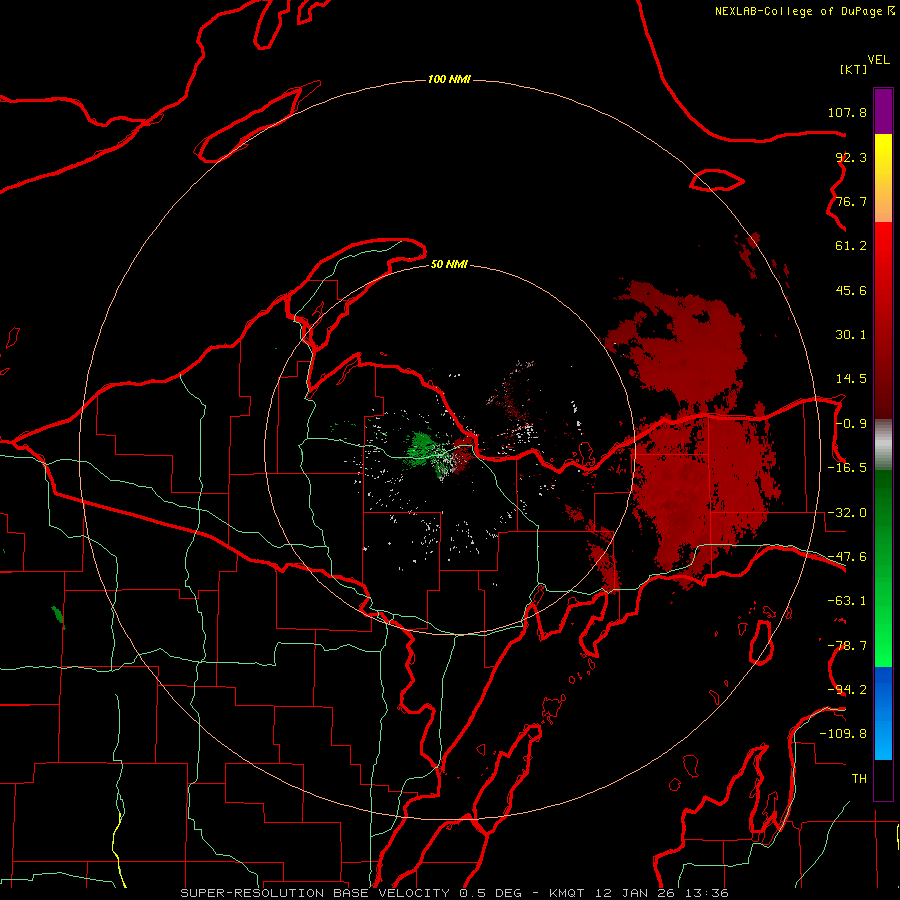The width and height of the screenshot is (900, 900).
Task: Click the -47.6 velocity scale value
Action: tap(847, 557)
